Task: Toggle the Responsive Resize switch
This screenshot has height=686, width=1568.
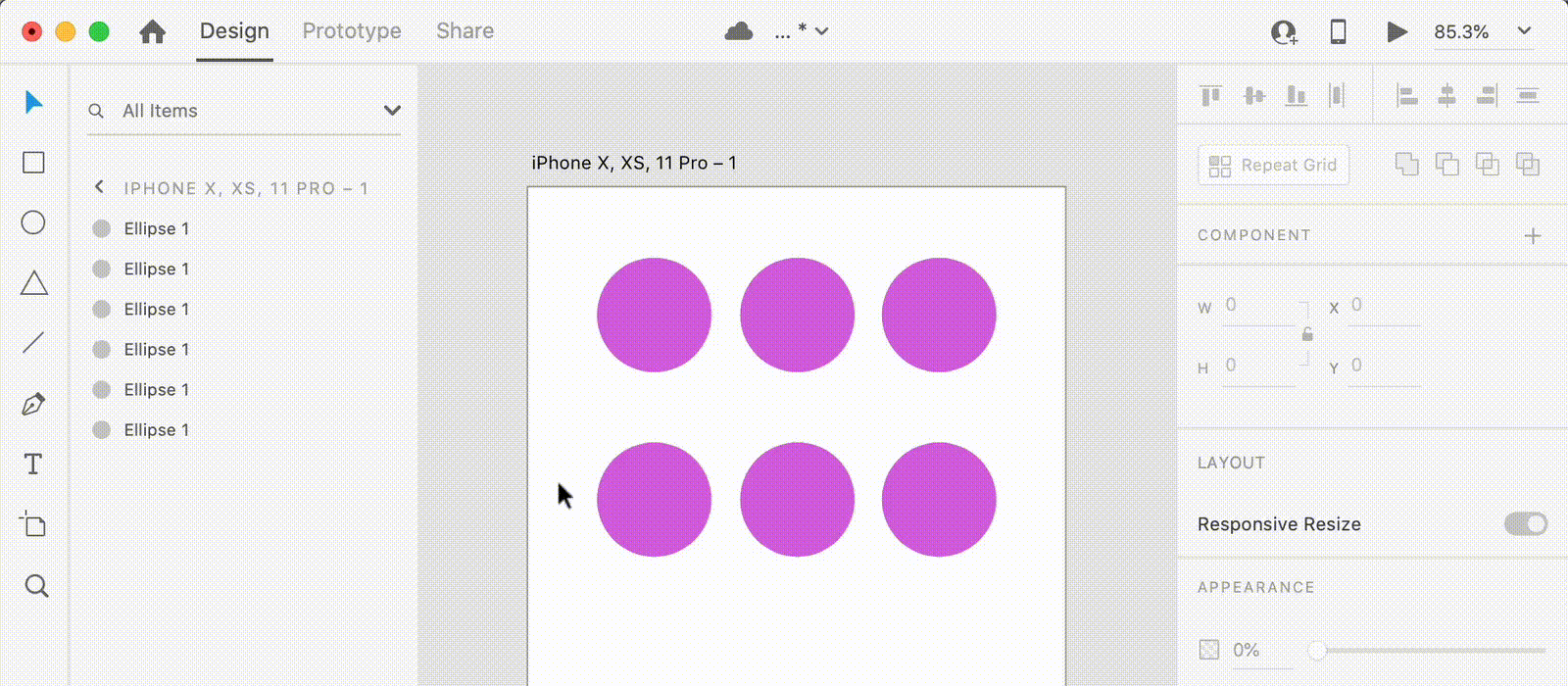Action: pos(1525,524)
